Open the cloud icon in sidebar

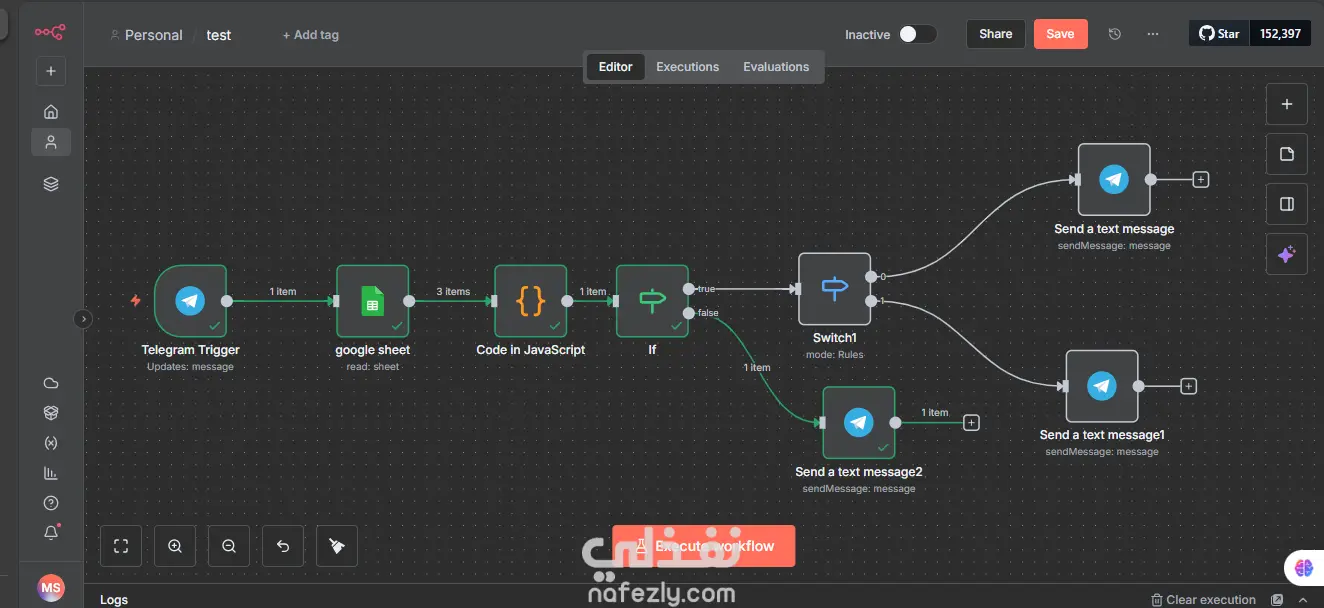pyautogui.click(x=51, y=383)
